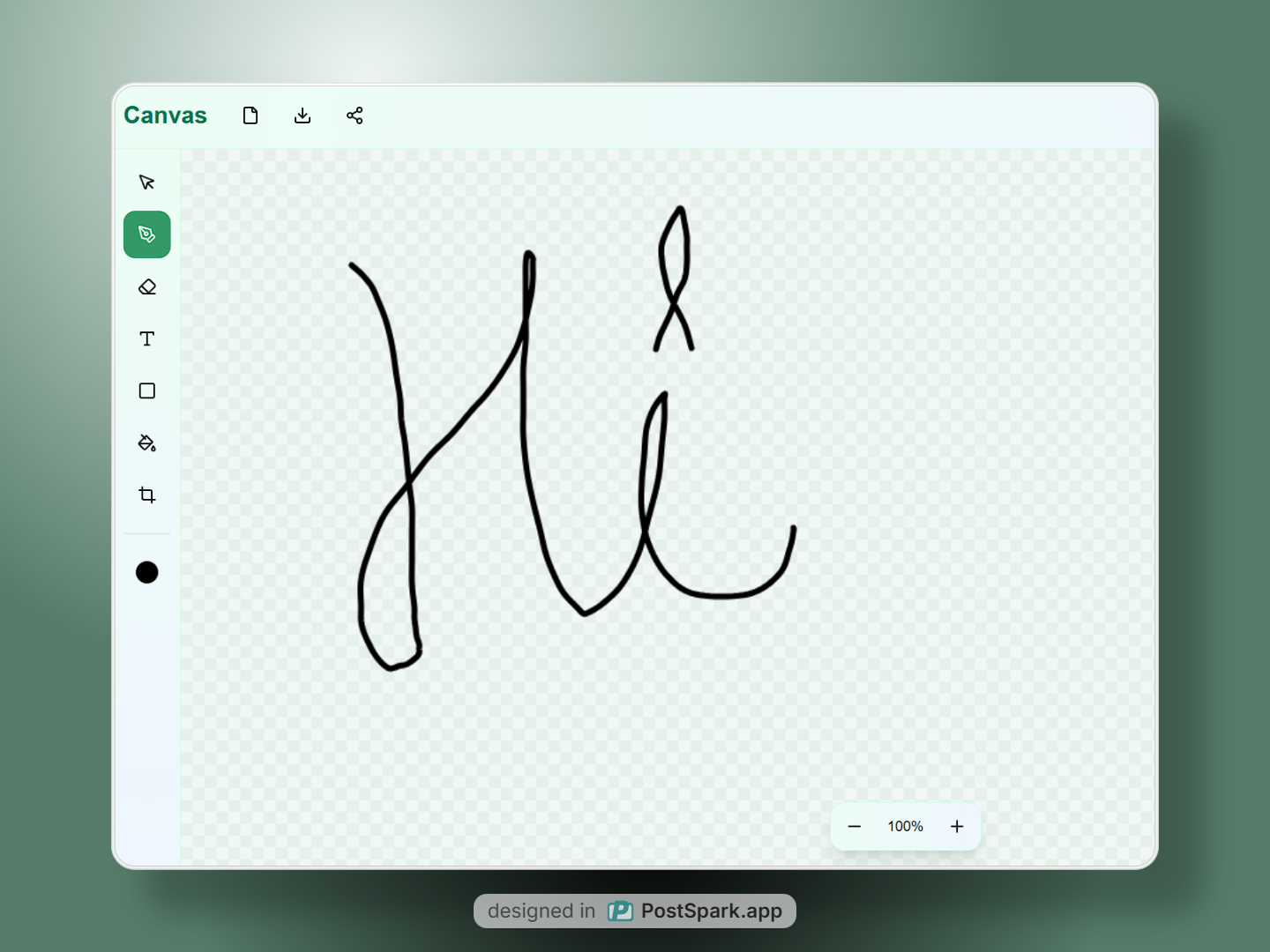Create a new blank canvas file

point(250,115)
